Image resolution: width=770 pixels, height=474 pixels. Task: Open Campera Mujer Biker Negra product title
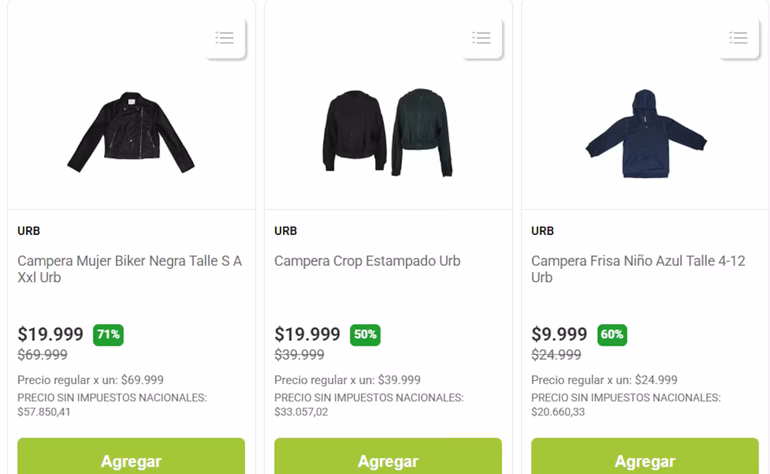130,269
